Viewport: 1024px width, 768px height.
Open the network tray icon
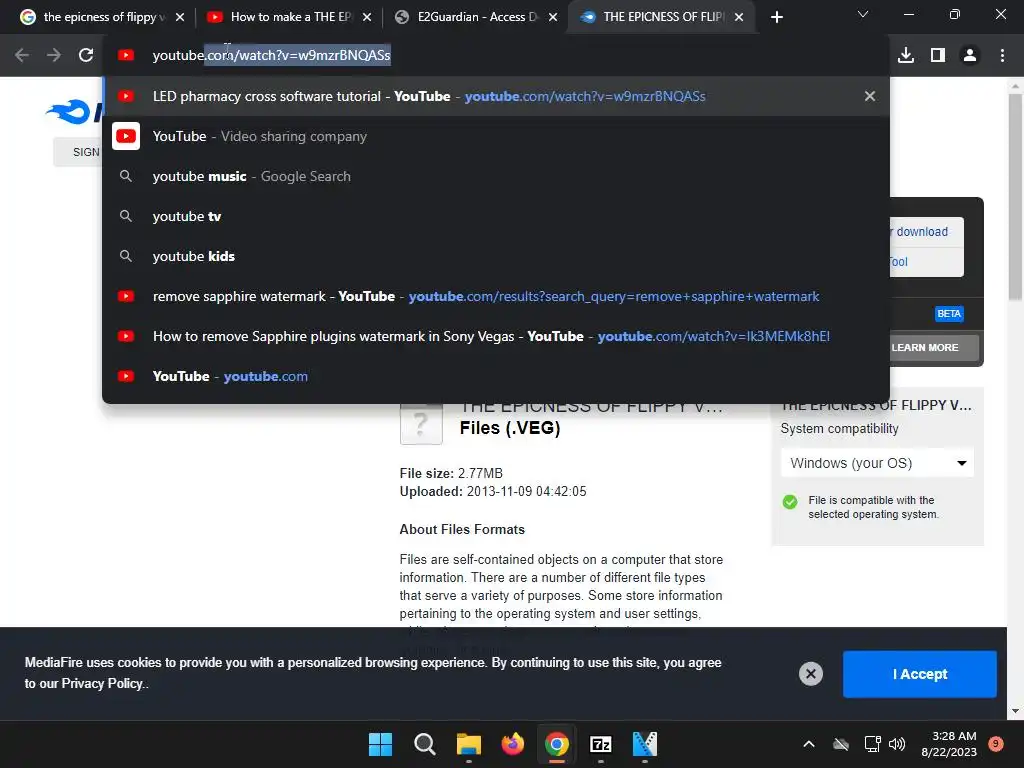coord(872,744)
